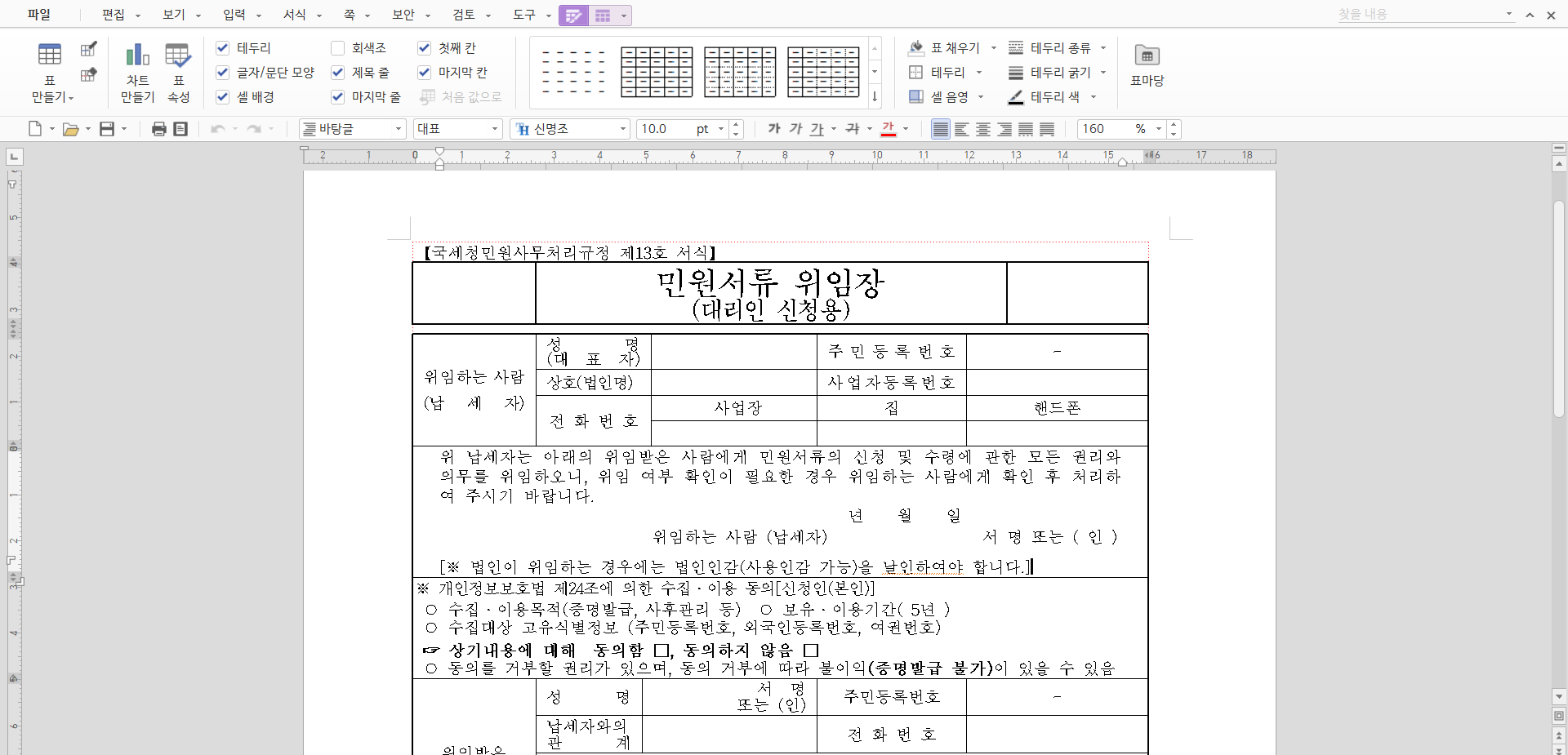Toggle italic 가 formatting
This screenshot has width=1568, height=755.
click(795, 129)
